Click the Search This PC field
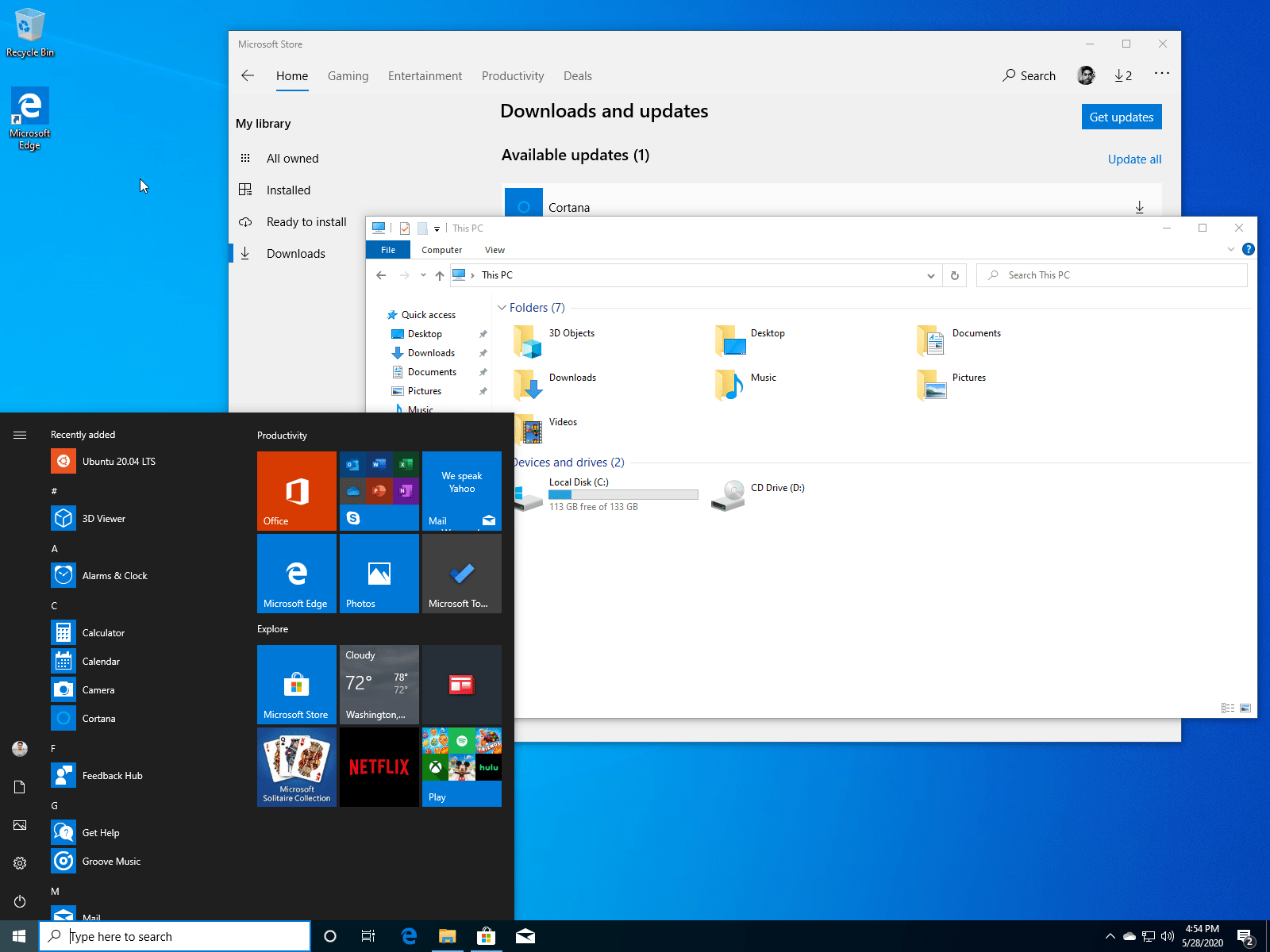Viewport: 1270px width, 952px height. click(1111, 275)
